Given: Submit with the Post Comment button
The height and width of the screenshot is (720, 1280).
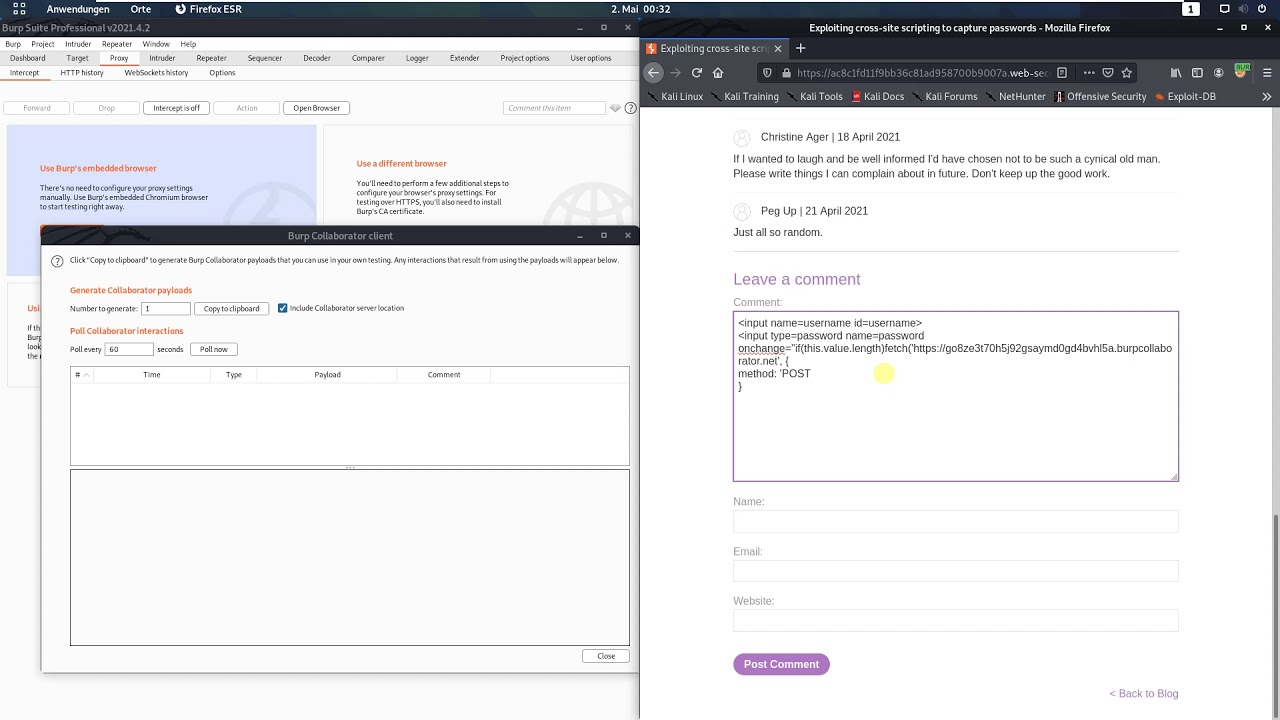Looking at the screenshot, I should point(781,664).
